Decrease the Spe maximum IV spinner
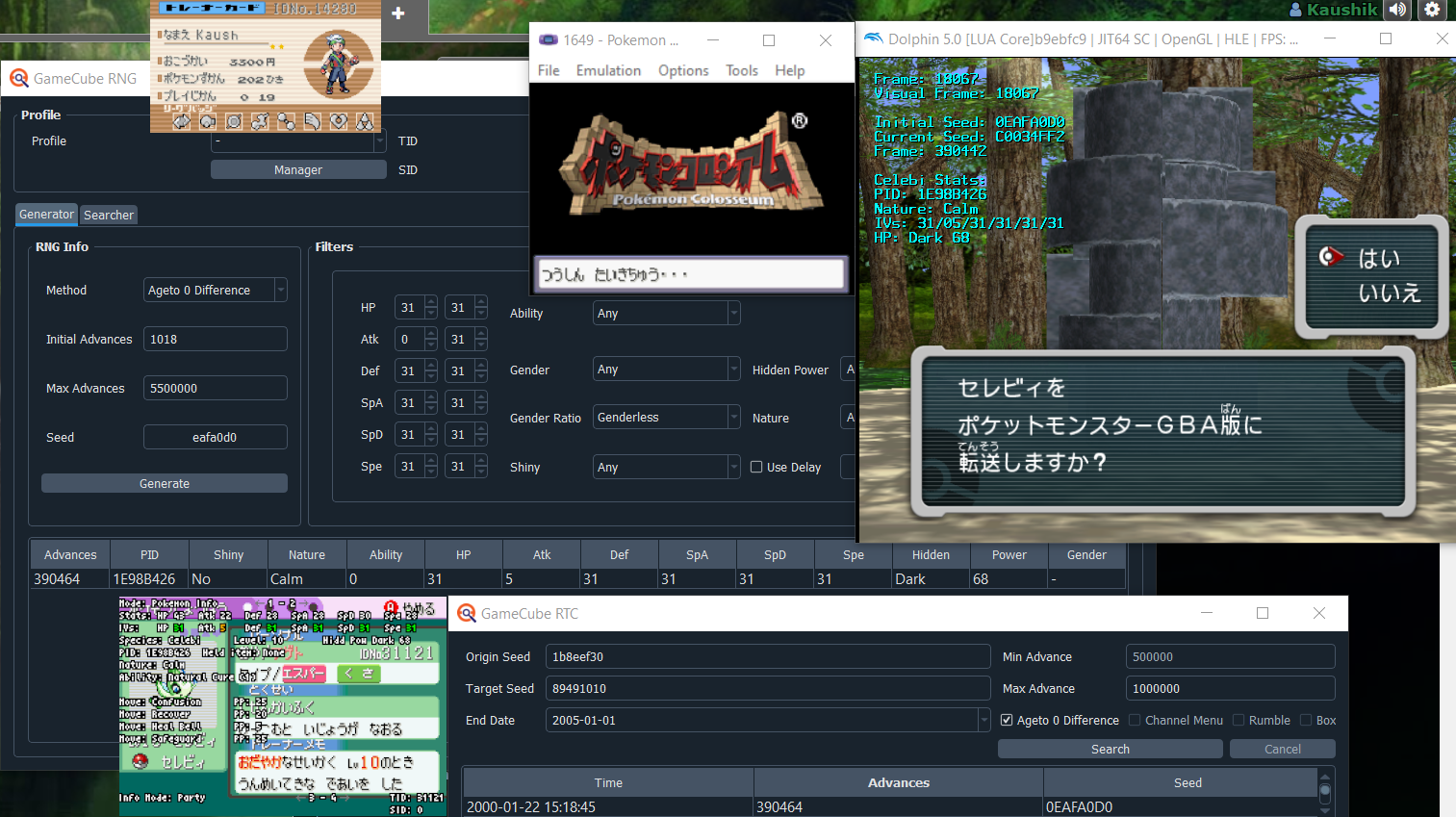 [481, 472]
